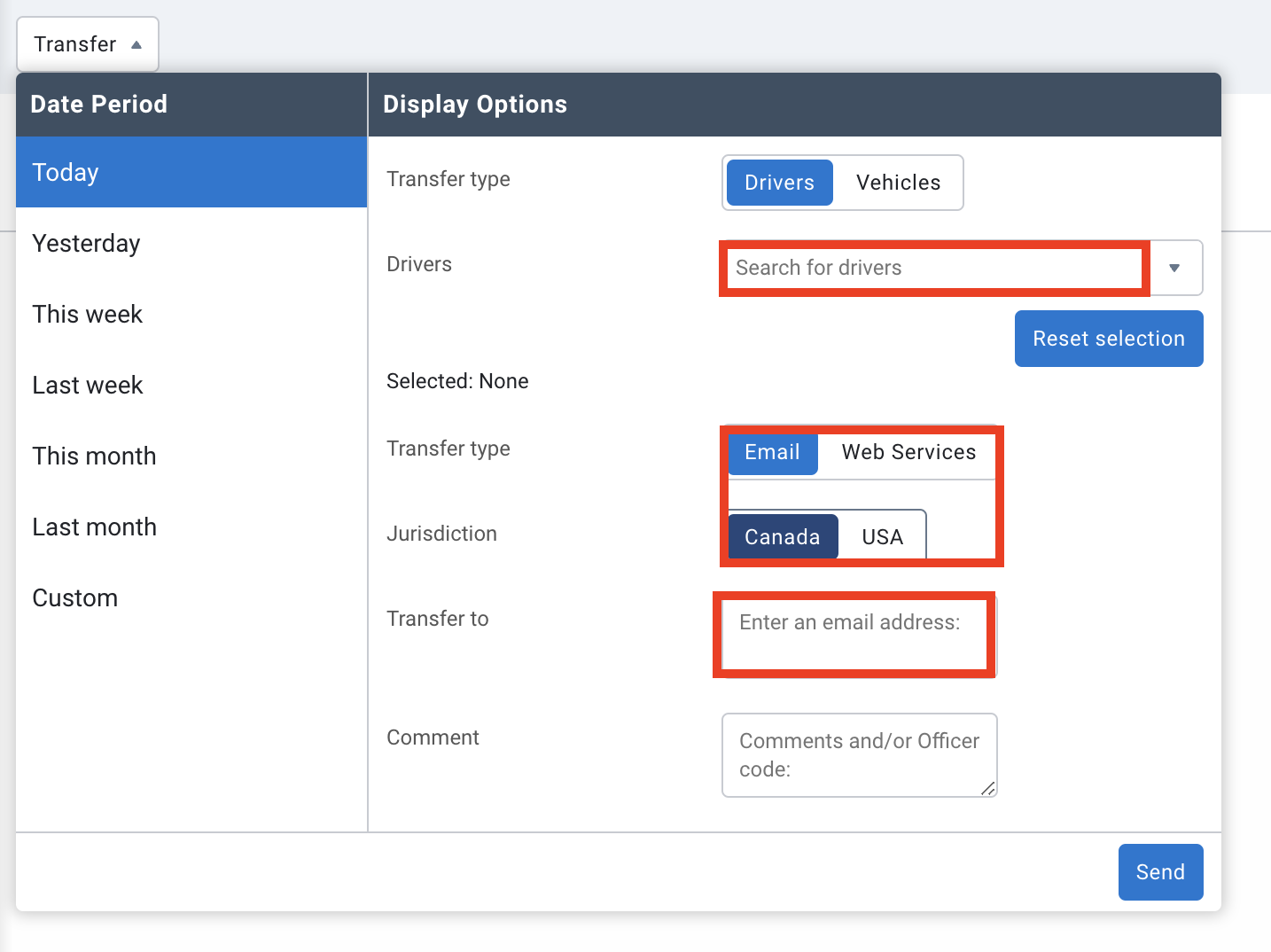The width and height of the screenshot is (1271, 952).
Task: Choose Last month from the period list
Action: (x=94, y=527)
